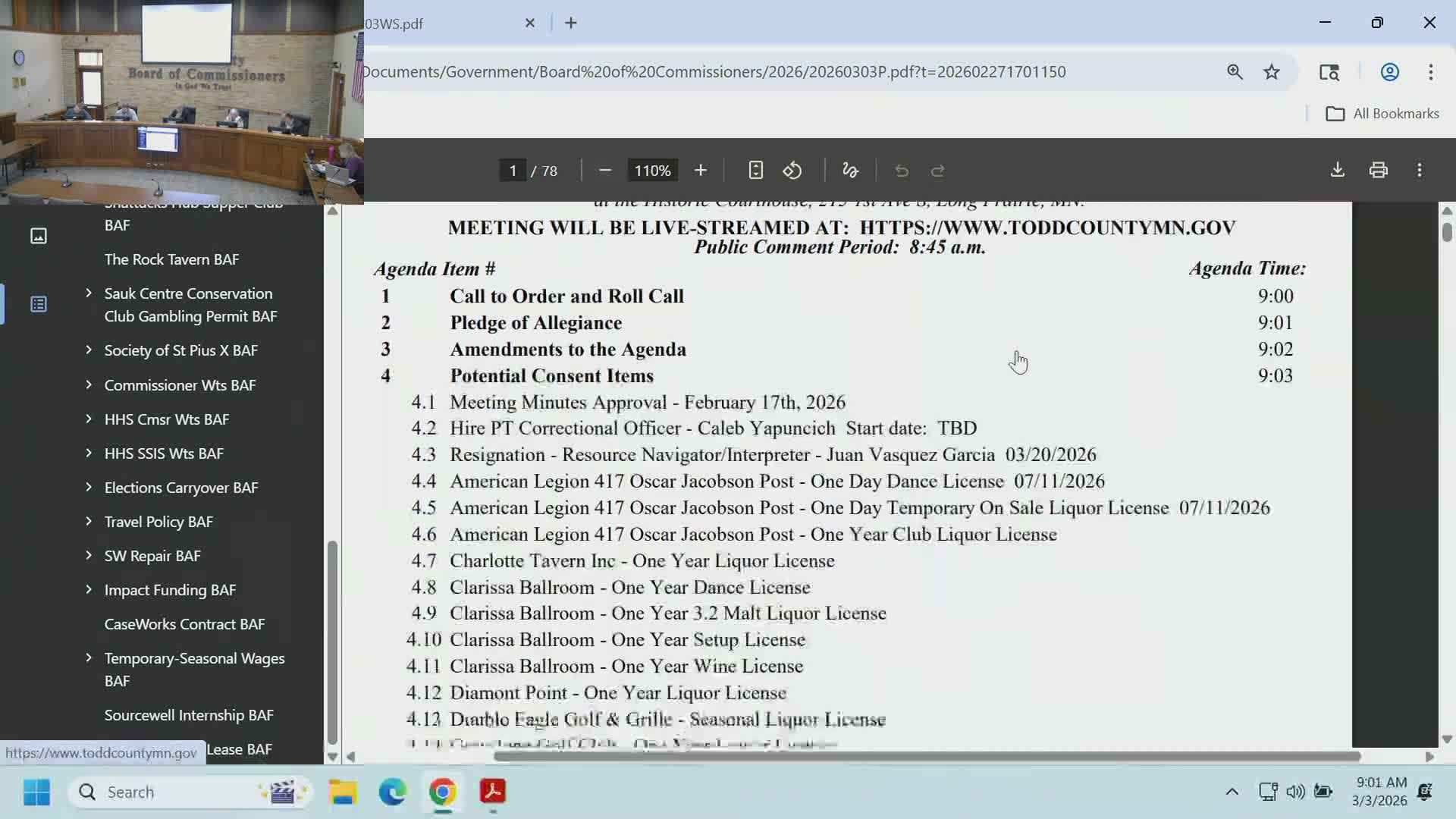Open the Adobe Acrobat app from taskbar
This screenshot has height=819, width=1456.
click(493, 792)
